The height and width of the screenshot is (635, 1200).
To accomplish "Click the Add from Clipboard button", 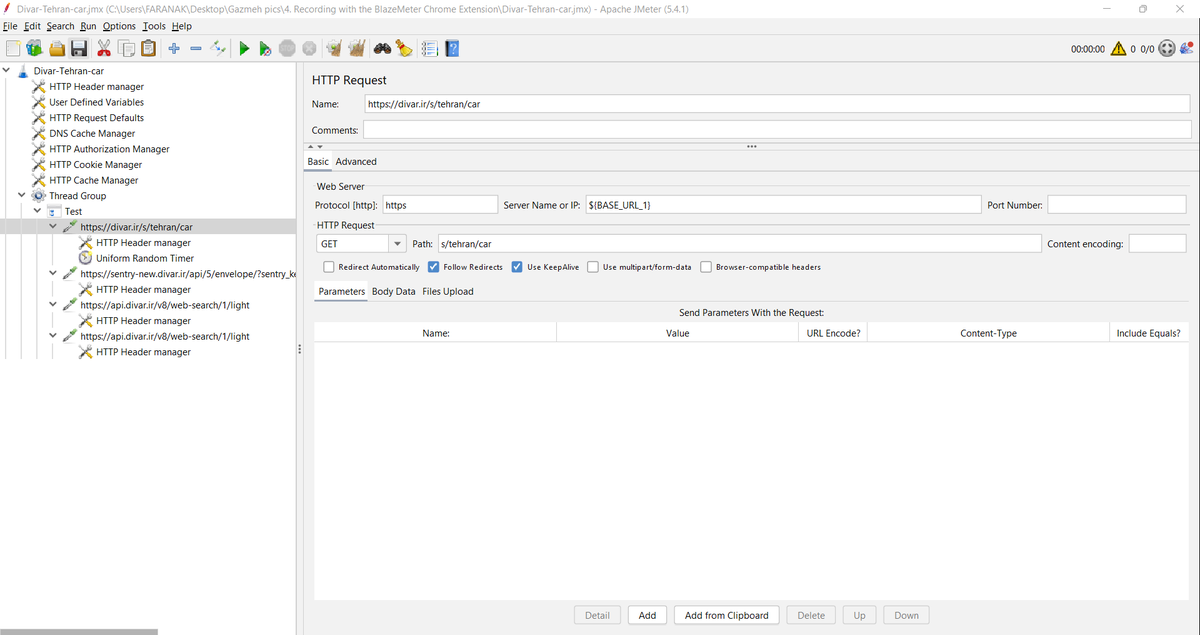I will pyautogui.click(x=726, y=615).
